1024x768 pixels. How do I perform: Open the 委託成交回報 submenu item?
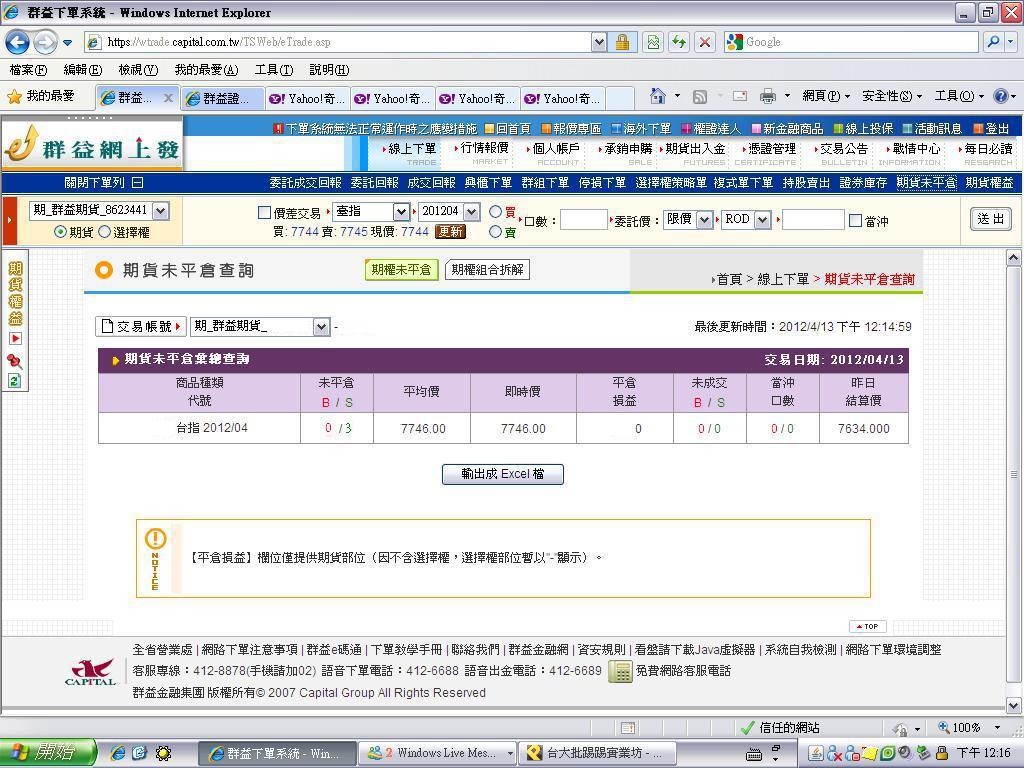coord(305,183)
